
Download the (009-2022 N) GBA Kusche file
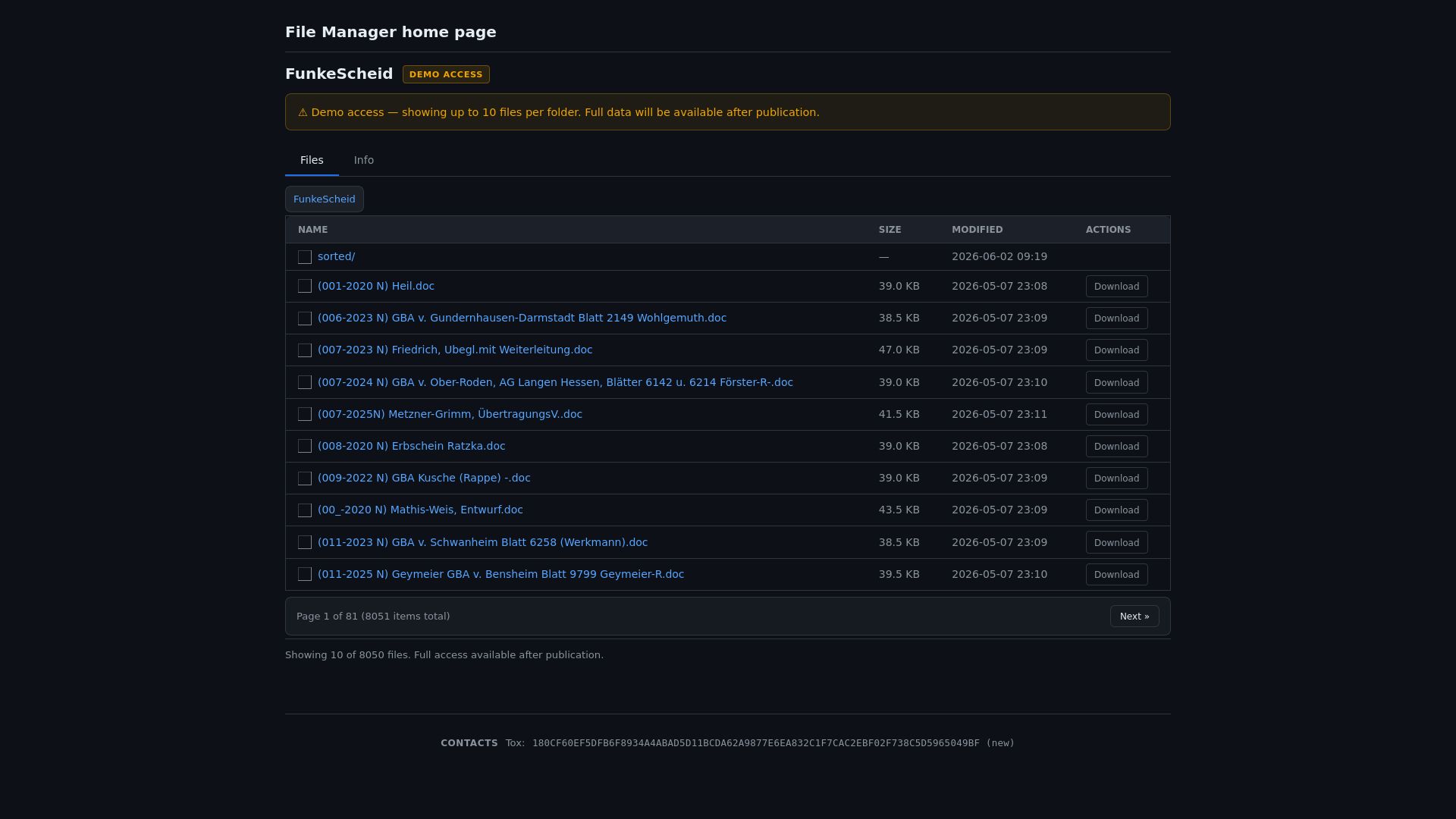click(x=1116, y=479)
